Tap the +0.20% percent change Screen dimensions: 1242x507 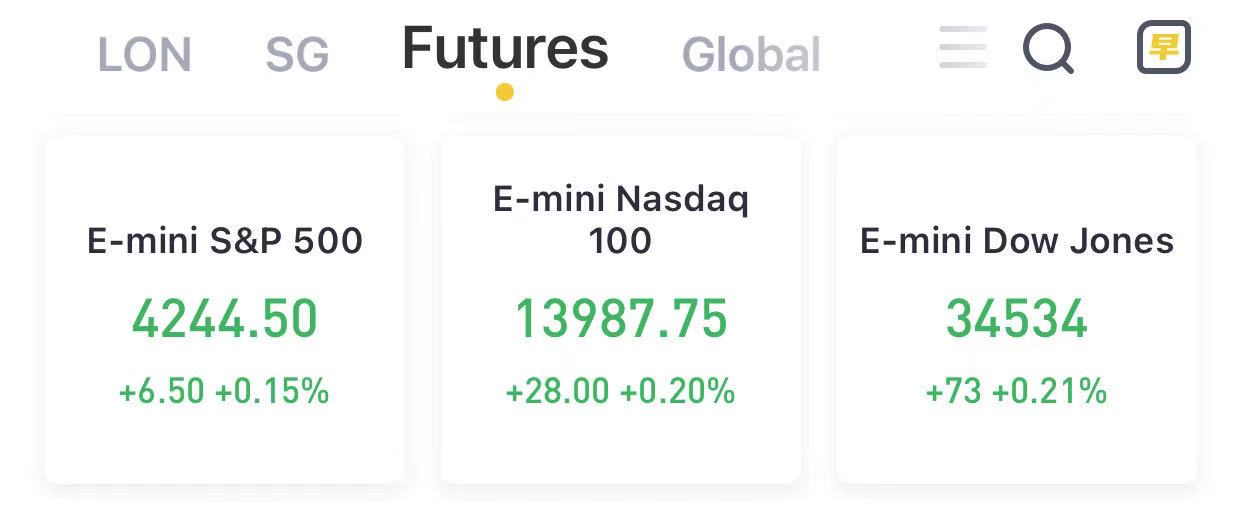pyautogui.click(x=678, y=391)
